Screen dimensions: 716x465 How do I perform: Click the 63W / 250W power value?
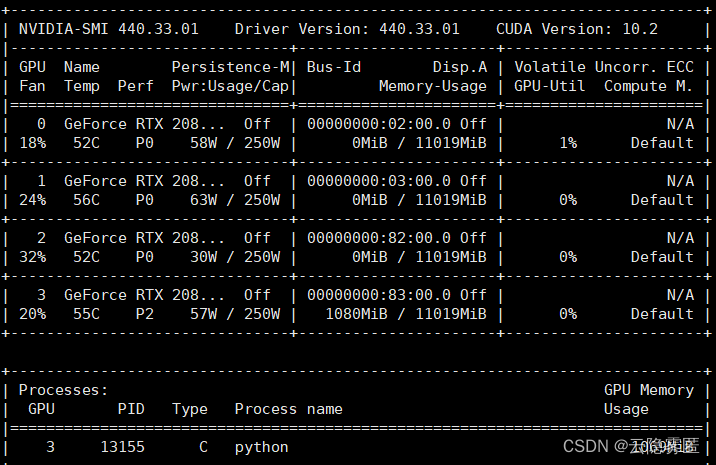click(235, 201)
